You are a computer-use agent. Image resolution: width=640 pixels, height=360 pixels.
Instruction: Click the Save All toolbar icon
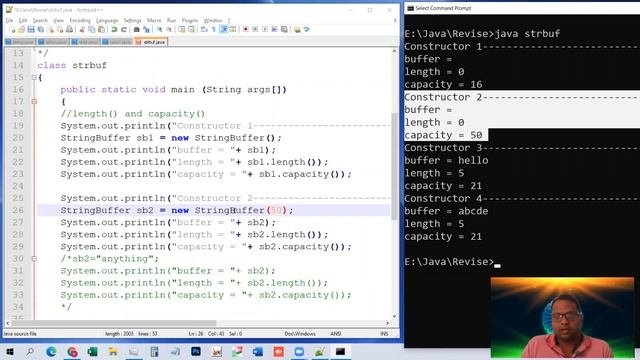click(40, 29)
